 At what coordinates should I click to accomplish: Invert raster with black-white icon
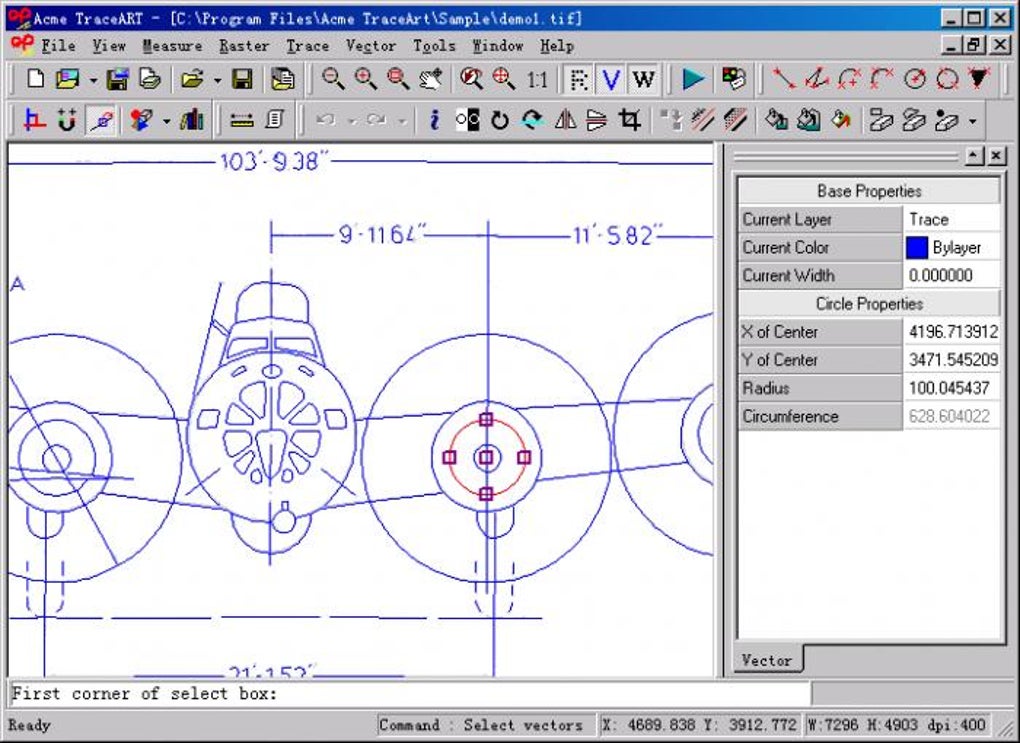coord(467,120)
